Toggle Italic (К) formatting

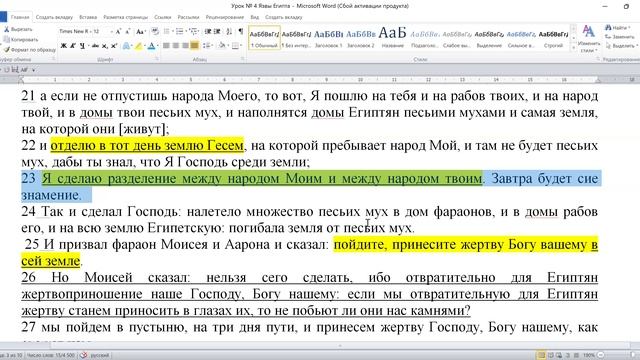coord(72,46)
